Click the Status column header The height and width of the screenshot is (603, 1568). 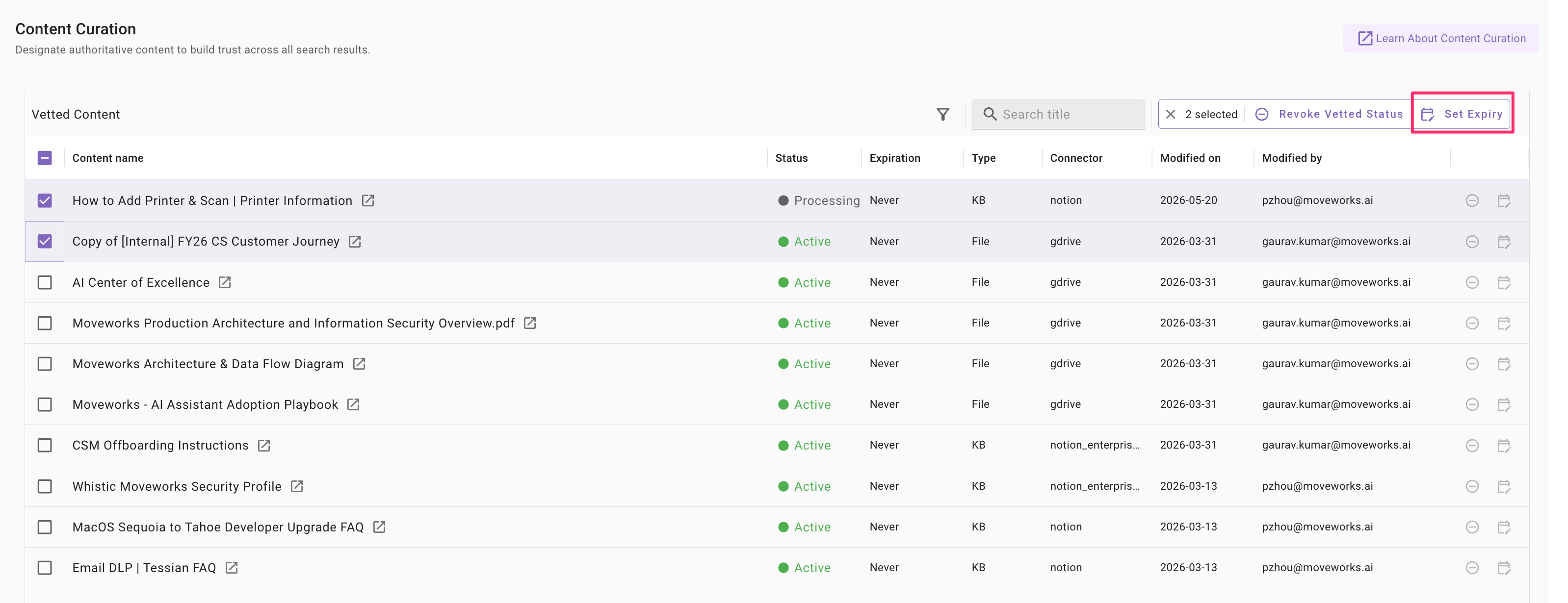tap(791, 158)
